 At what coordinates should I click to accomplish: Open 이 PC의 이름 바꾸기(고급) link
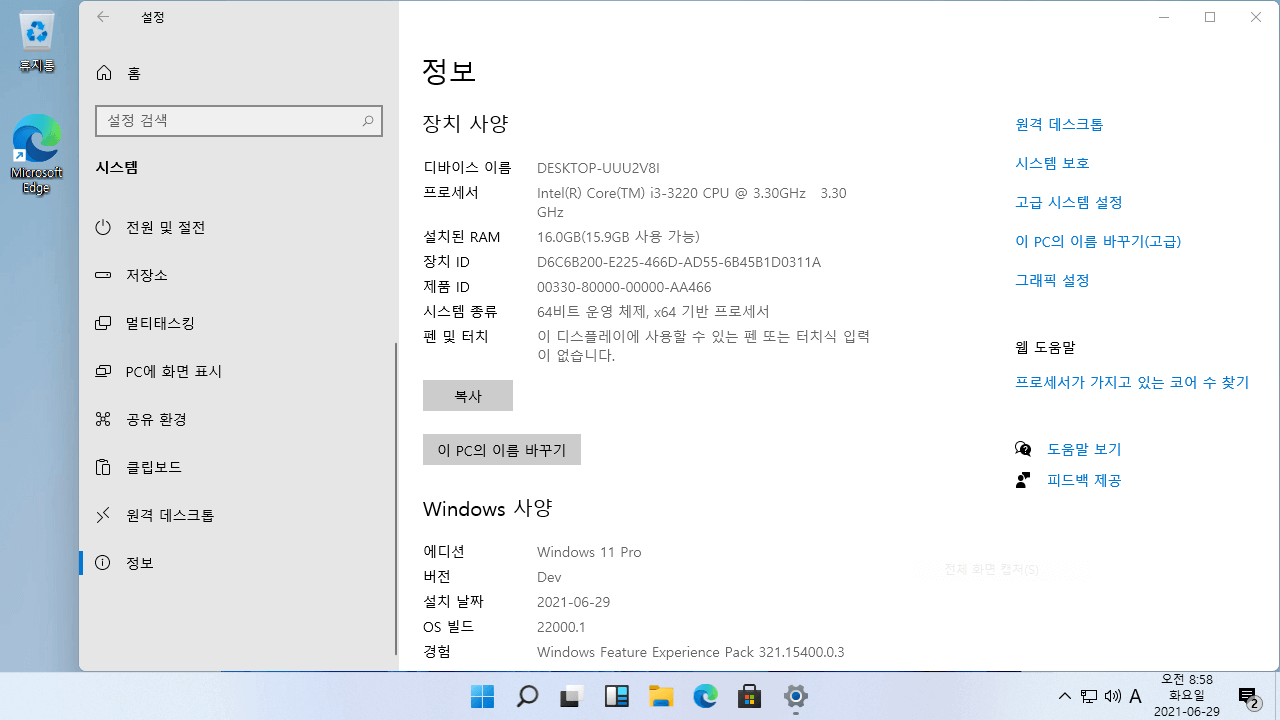[1098, 241]
